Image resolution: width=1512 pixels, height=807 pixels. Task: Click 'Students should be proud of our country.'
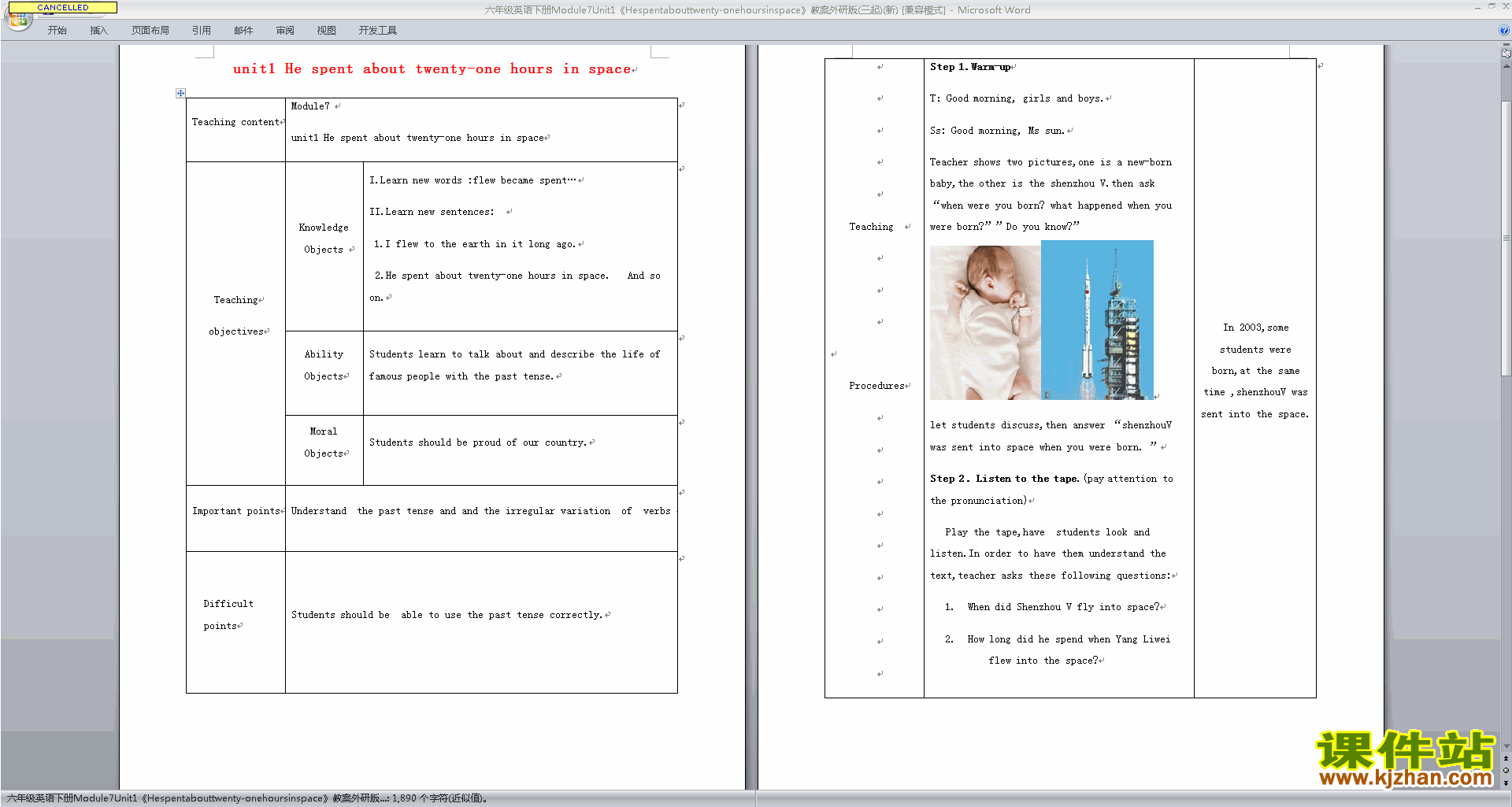479,442
